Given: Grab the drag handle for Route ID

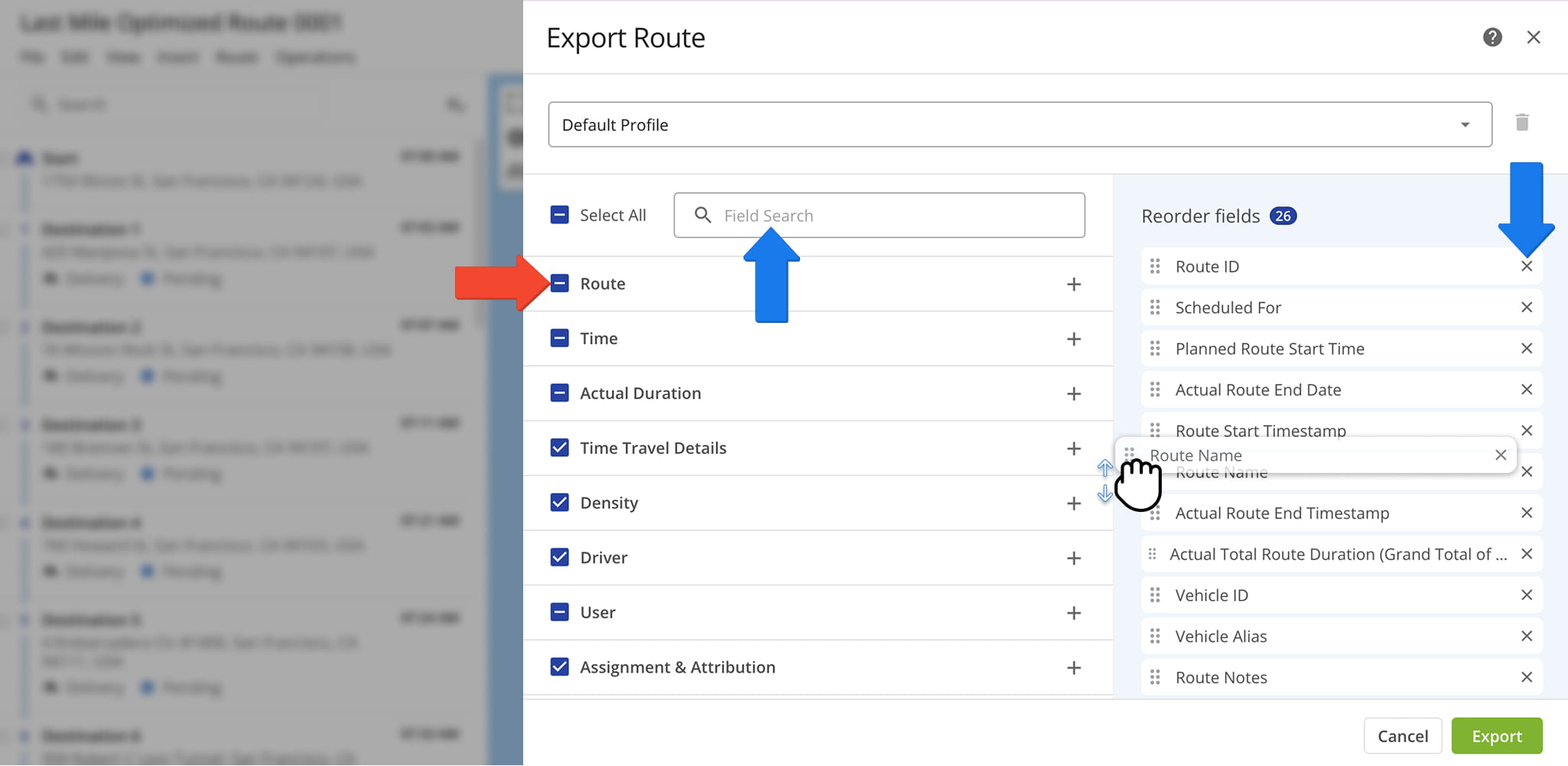Looking at the screenshot, I should 1155,266.
